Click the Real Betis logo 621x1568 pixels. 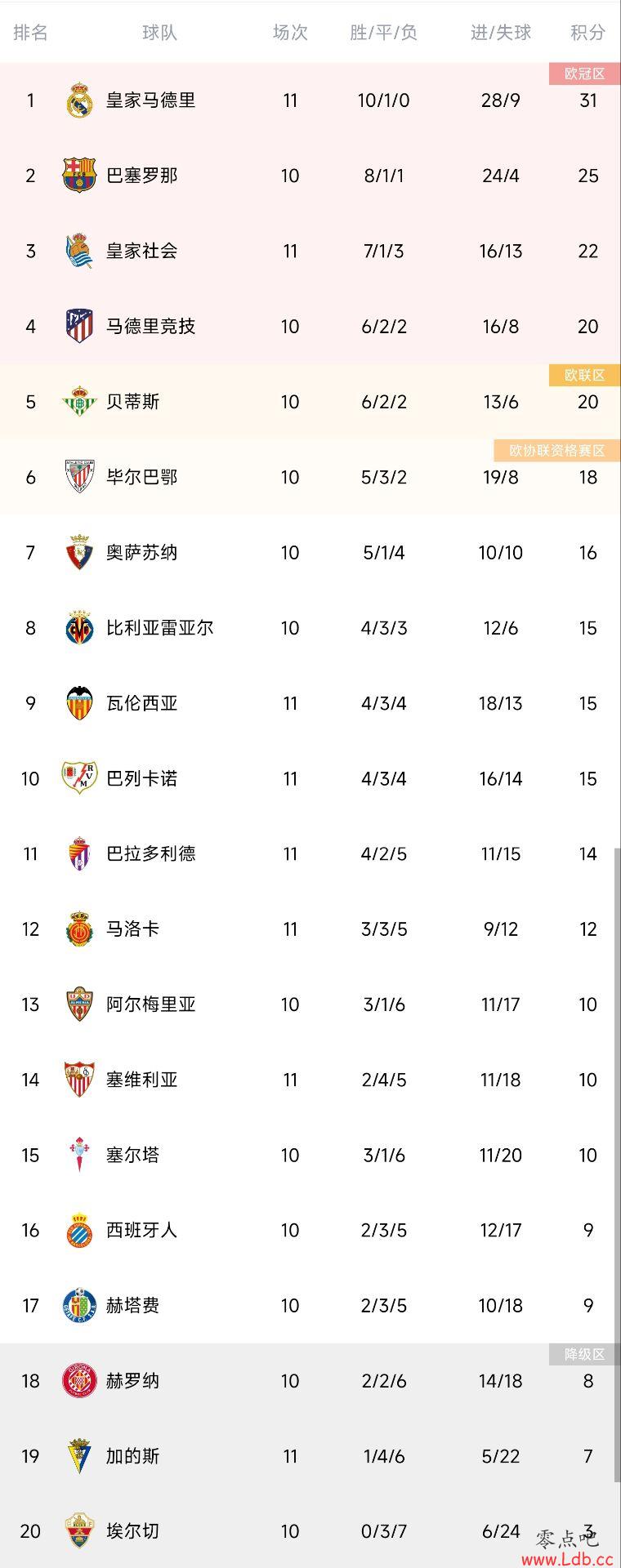79,401
